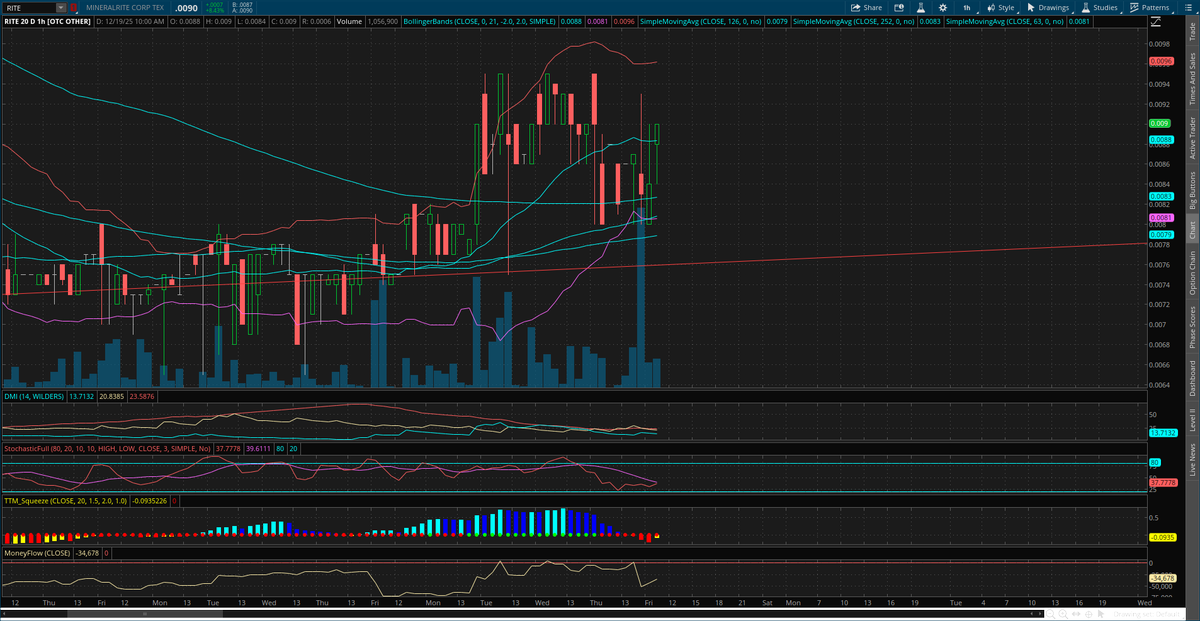Select the Chart sidebar tab
Screen dimensions: 1200x621
coord(1191,229)
